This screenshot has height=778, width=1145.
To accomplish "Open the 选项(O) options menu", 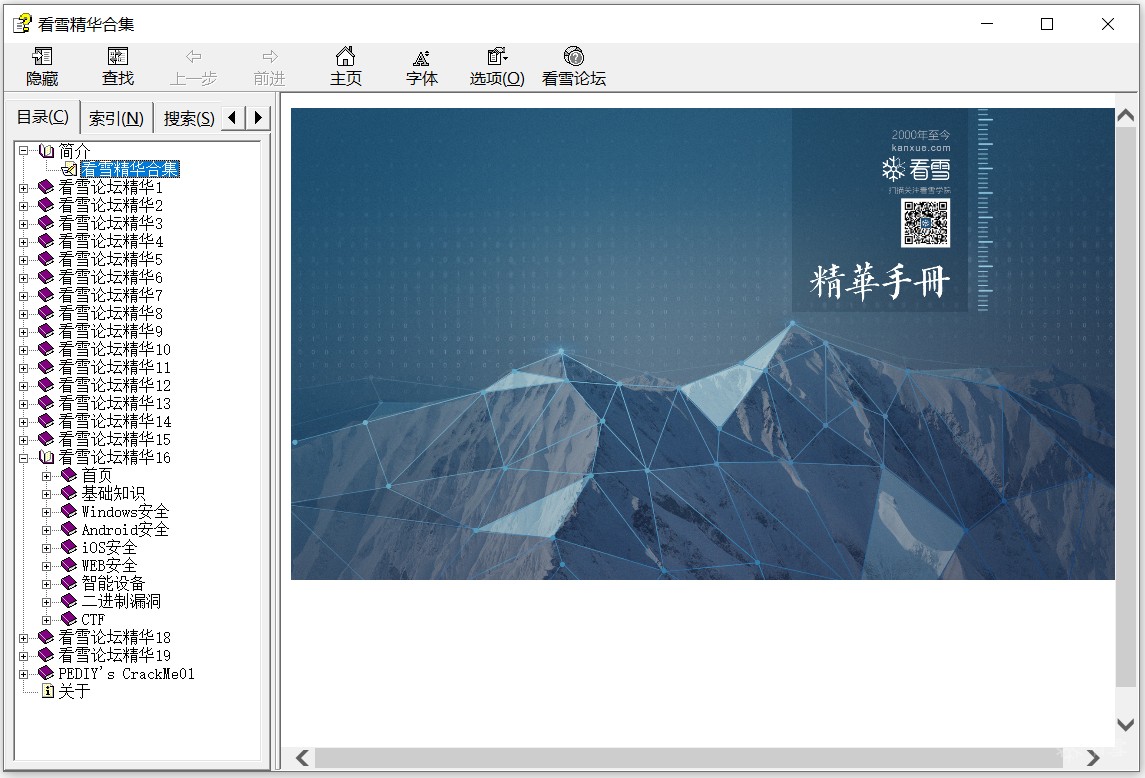I will click(497, 66).
